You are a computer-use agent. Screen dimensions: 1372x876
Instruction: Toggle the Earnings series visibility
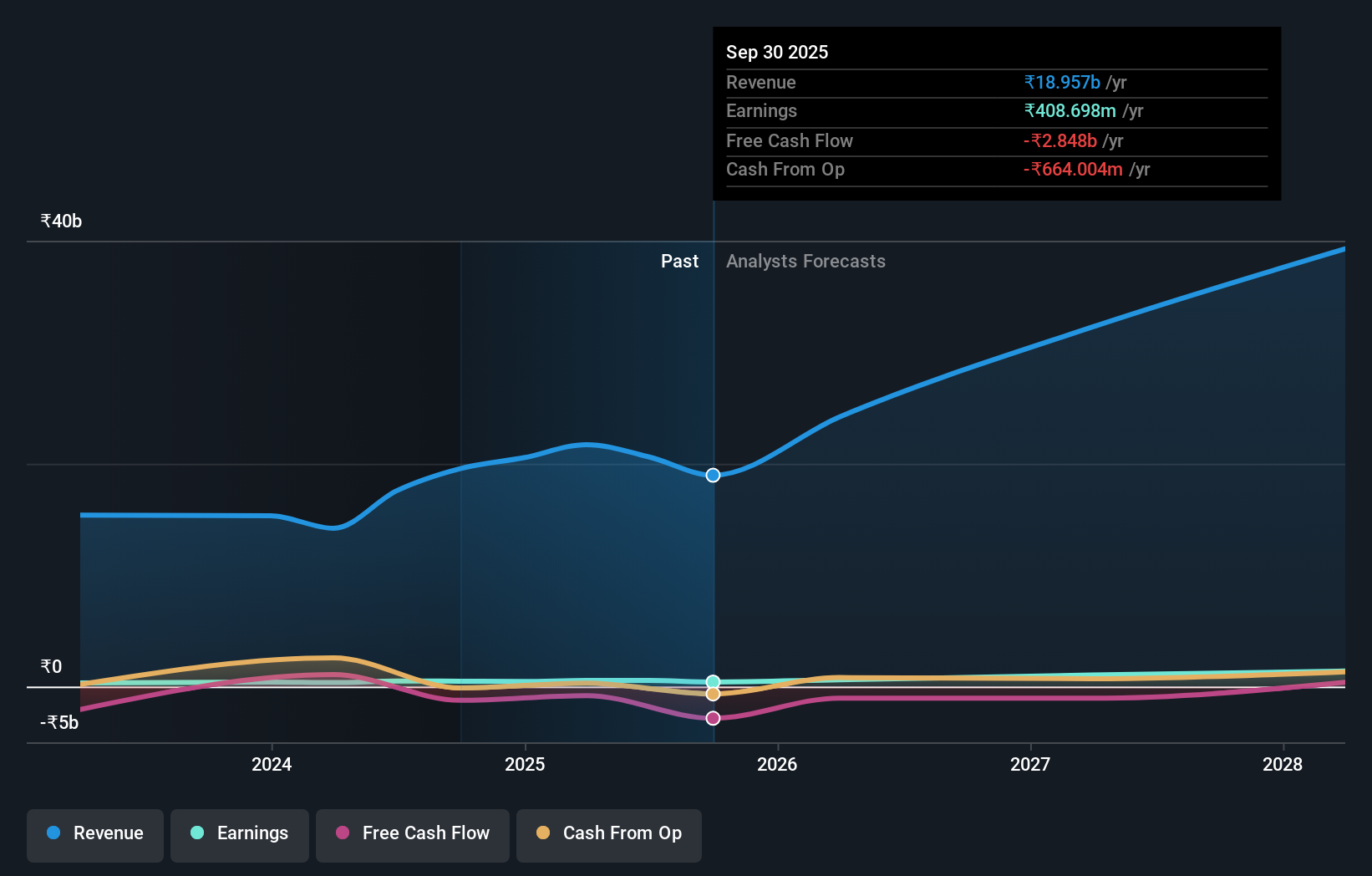(x=240, y=833)
